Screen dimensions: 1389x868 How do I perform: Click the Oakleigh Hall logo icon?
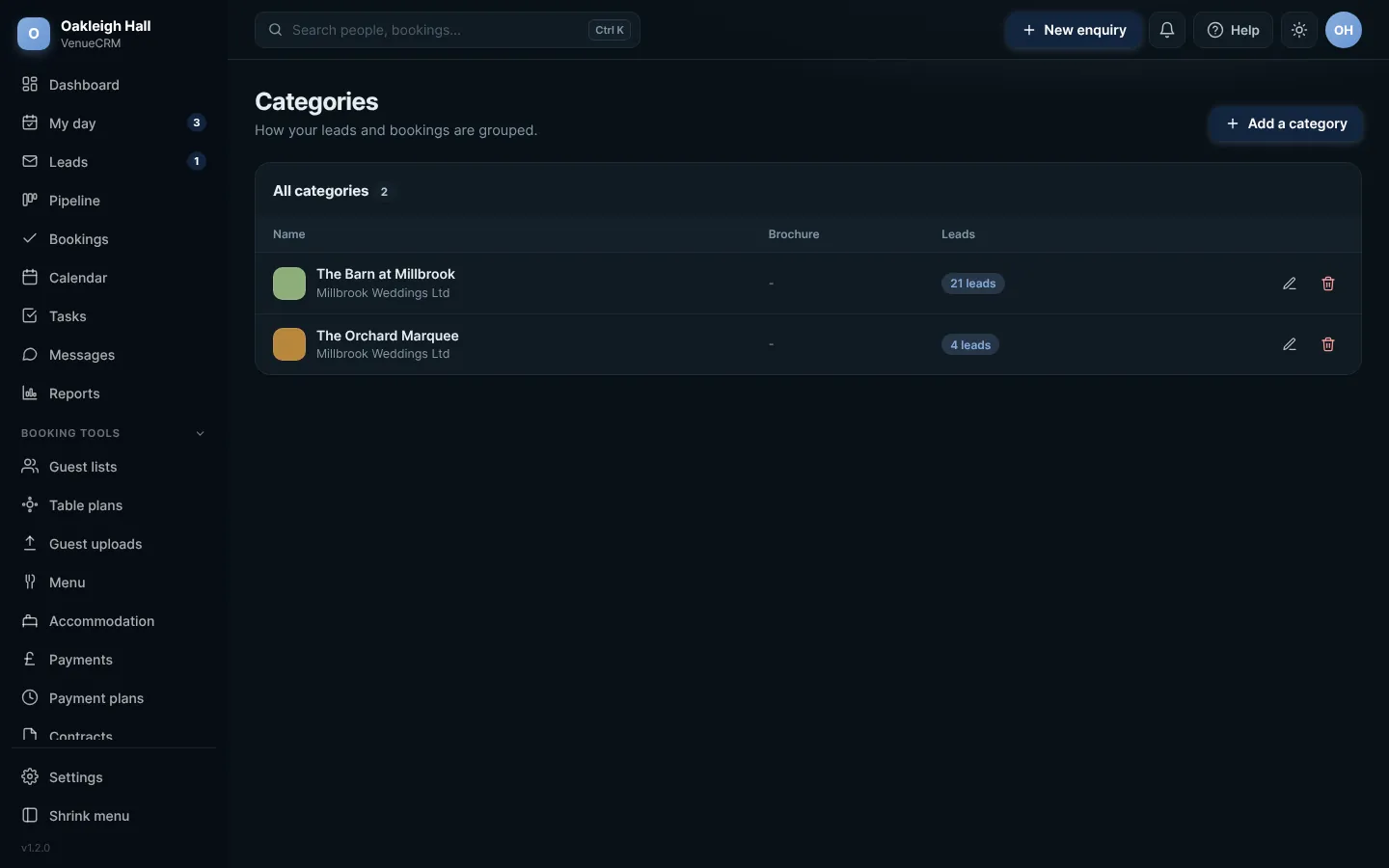click(x=34, y=34)
